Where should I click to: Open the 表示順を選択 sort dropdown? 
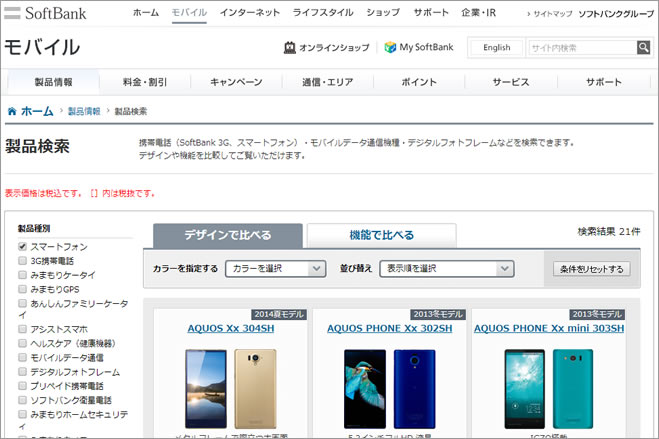pos(447,268)
